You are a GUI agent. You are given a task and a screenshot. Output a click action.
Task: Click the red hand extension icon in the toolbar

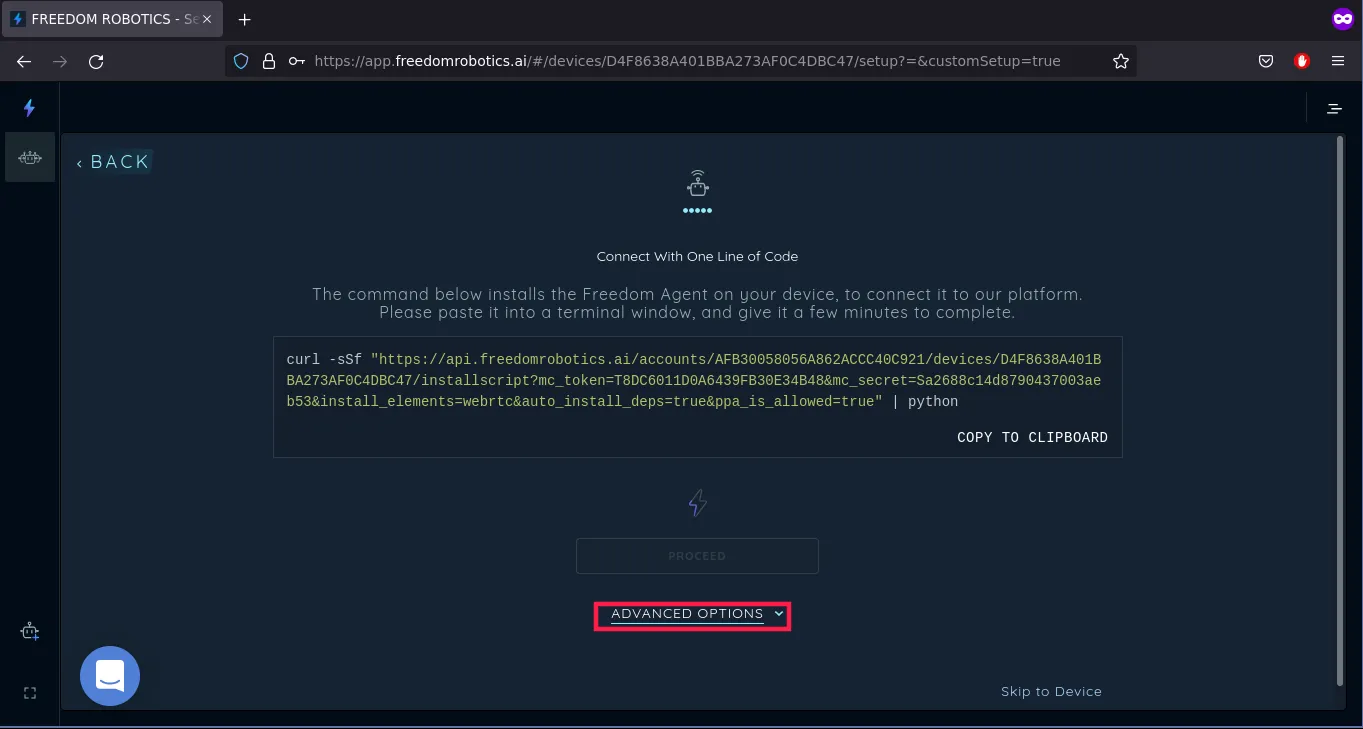pos(1301,61)
